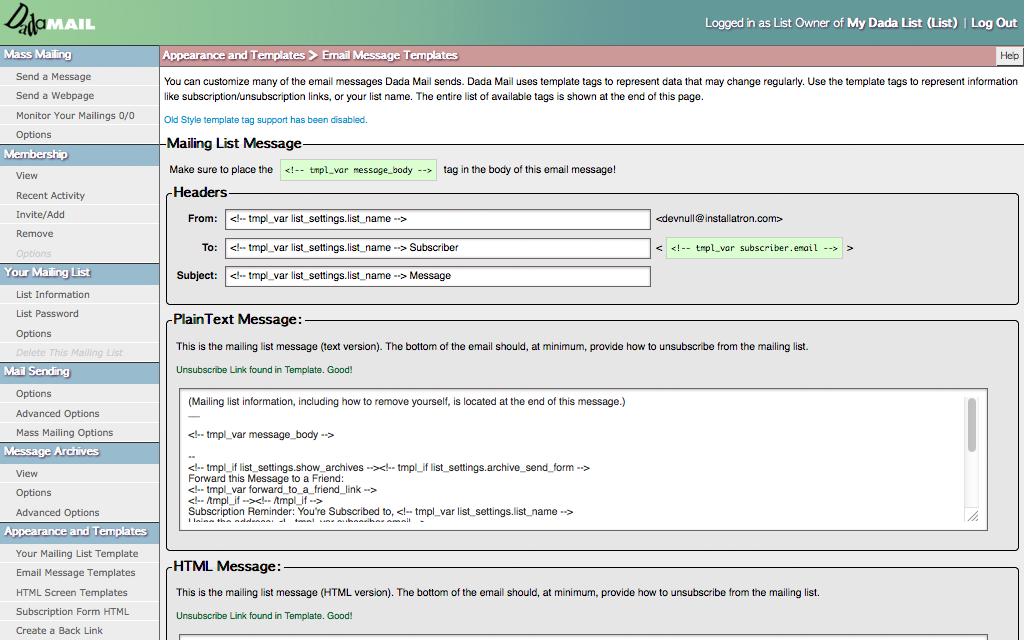This screenshot has width=1024, height=640.
Task: Click the PlainText textarea resize handle
Action: 972,516
